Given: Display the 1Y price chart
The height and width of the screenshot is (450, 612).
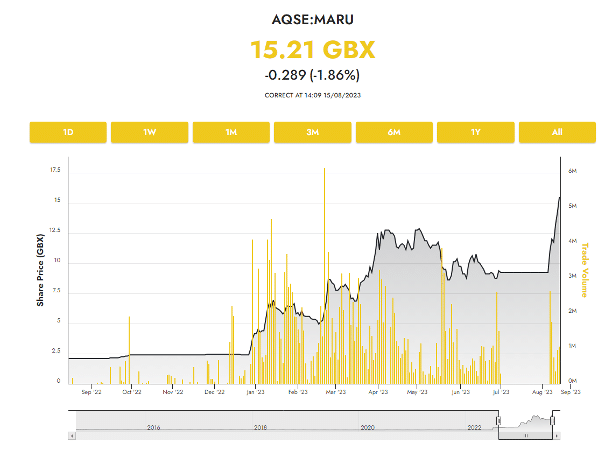Looking at the screenshot, I should 475,133.
